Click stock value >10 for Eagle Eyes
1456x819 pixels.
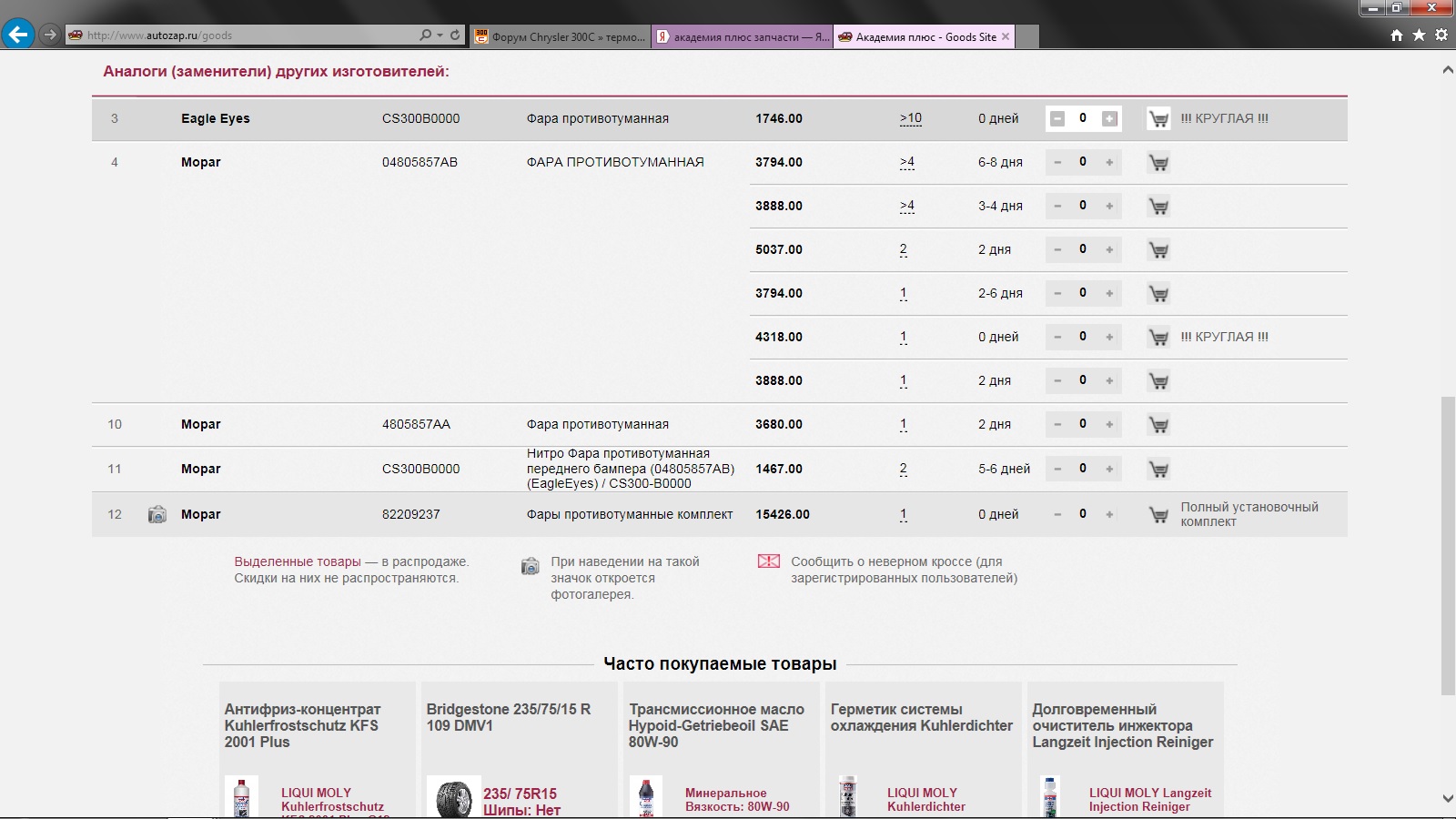coord(911,118)
